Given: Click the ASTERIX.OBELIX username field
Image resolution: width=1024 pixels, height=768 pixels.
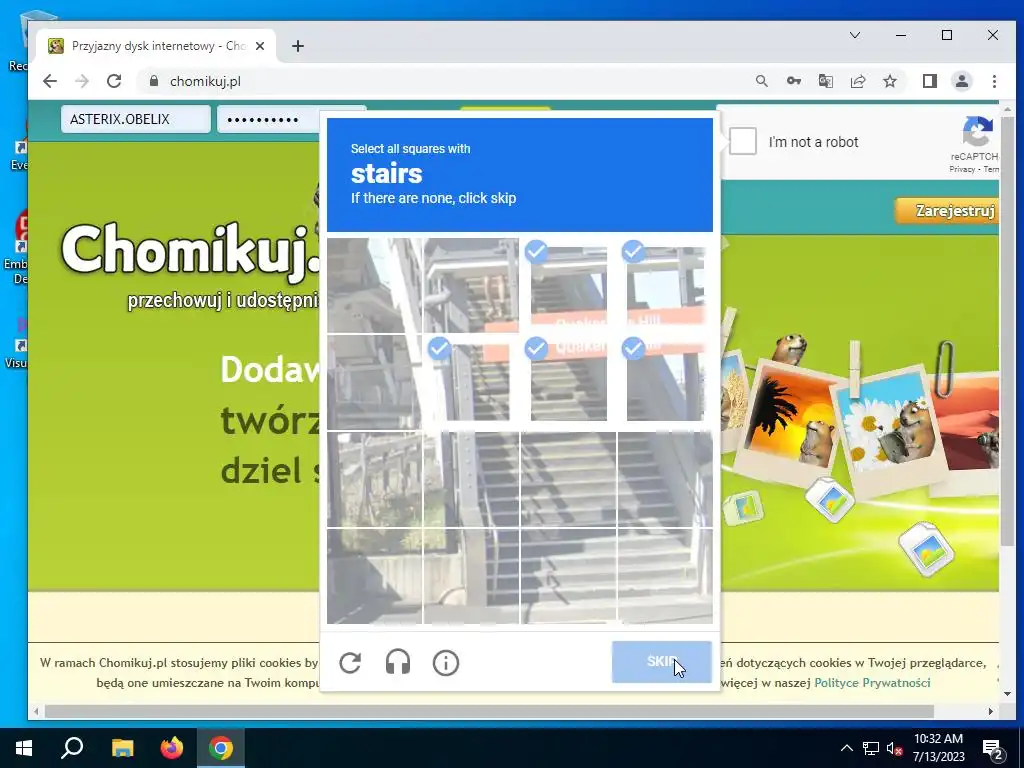Looking at the screenshot, I should click(136, 119).
